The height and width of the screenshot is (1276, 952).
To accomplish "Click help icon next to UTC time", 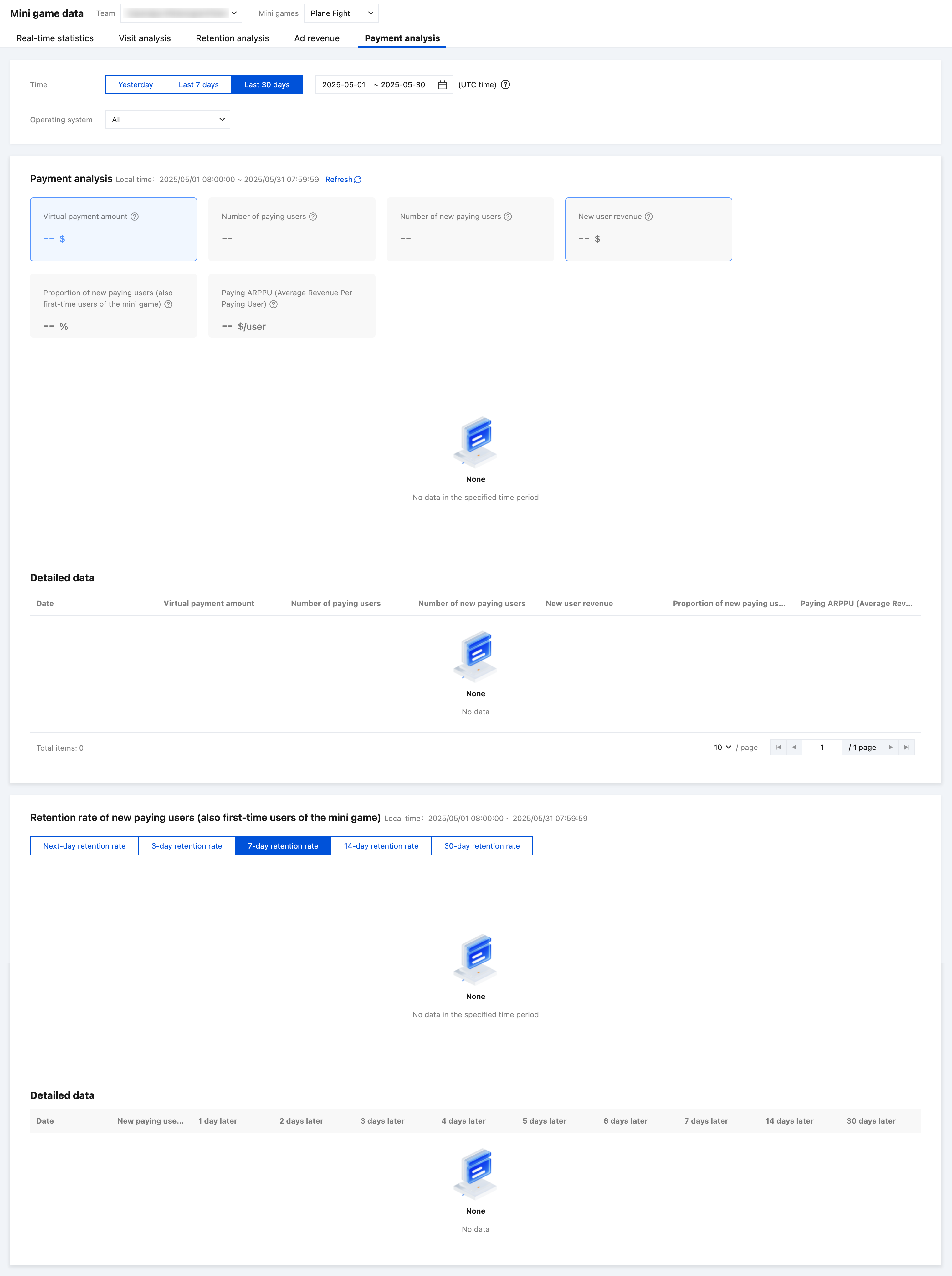I will [505, 85].
